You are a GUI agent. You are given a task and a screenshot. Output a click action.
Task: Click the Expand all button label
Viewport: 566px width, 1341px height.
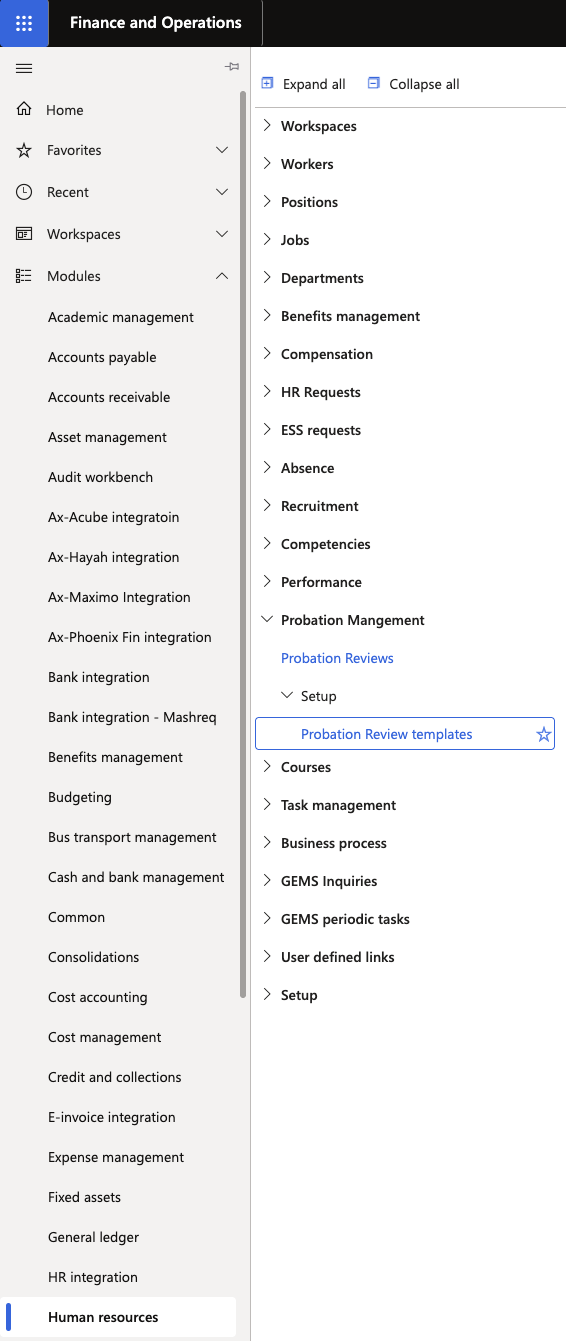click(x=314, y=84)
